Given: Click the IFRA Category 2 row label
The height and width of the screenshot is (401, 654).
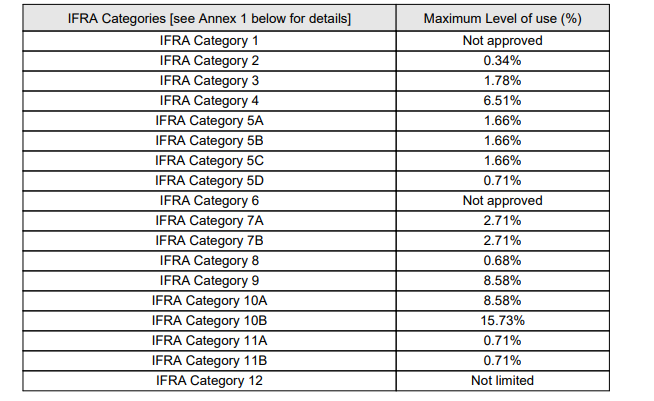Looking at the screenshot, I should point(208,60).
